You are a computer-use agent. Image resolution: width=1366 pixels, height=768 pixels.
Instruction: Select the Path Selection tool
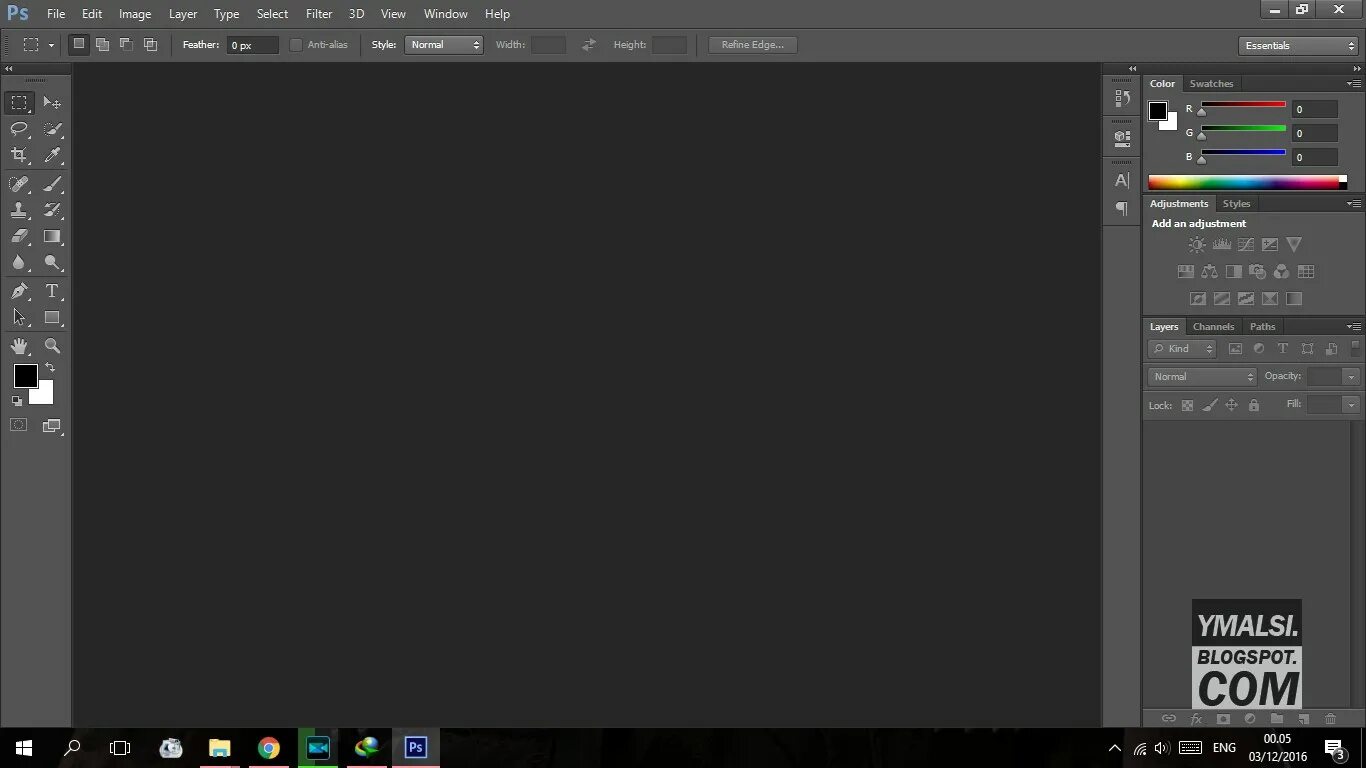[x=19, y=317]
